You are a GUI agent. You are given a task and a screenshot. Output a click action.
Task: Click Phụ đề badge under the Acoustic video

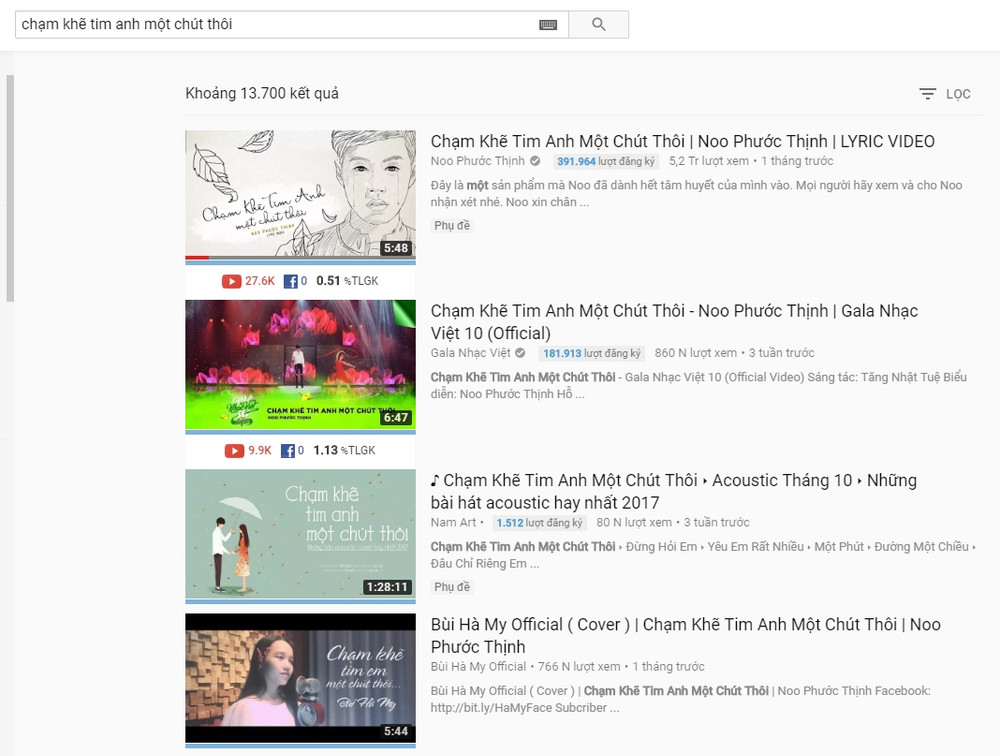(452, 587)
